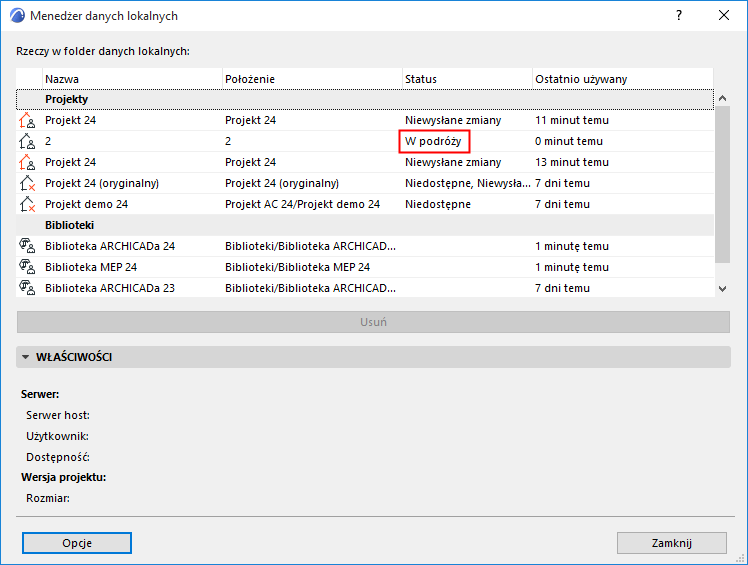The height and width of the screenshot is (565, 748).
Task: Click the unavailable icon of Projekt 24 (oryginalny)
Action: 27,183
